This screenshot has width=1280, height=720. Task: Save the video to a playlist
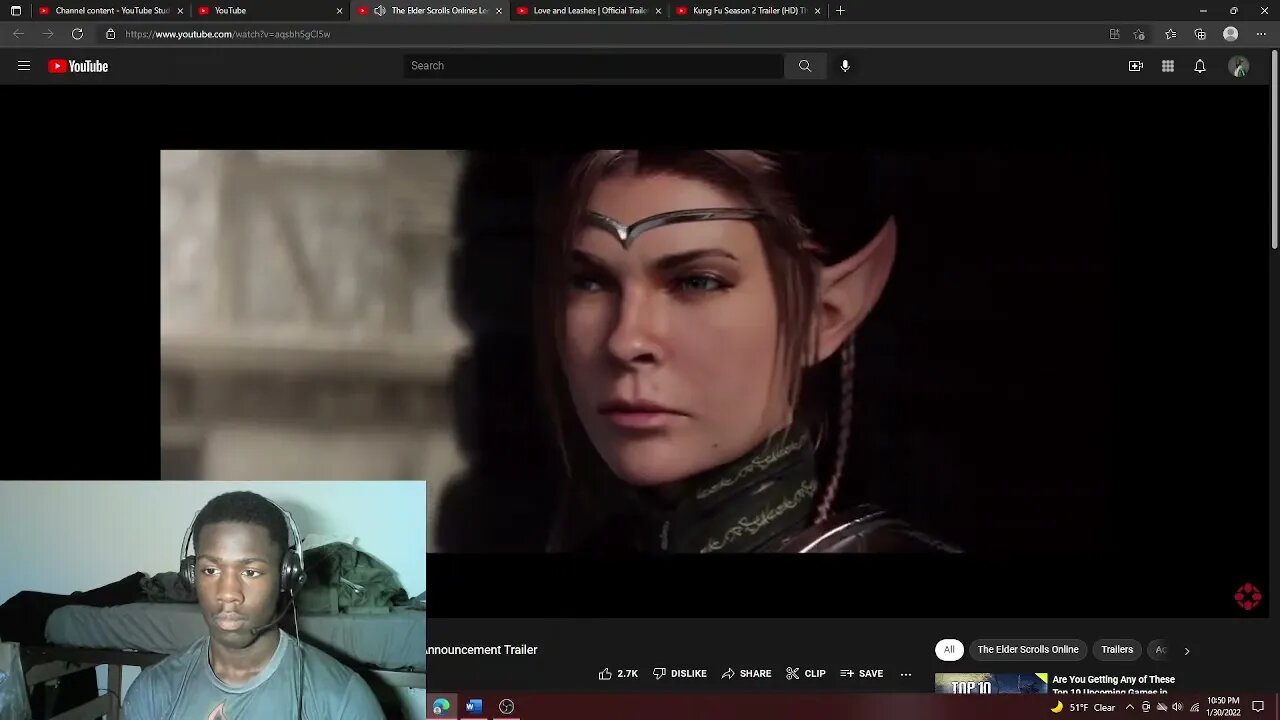pos(862,674)
